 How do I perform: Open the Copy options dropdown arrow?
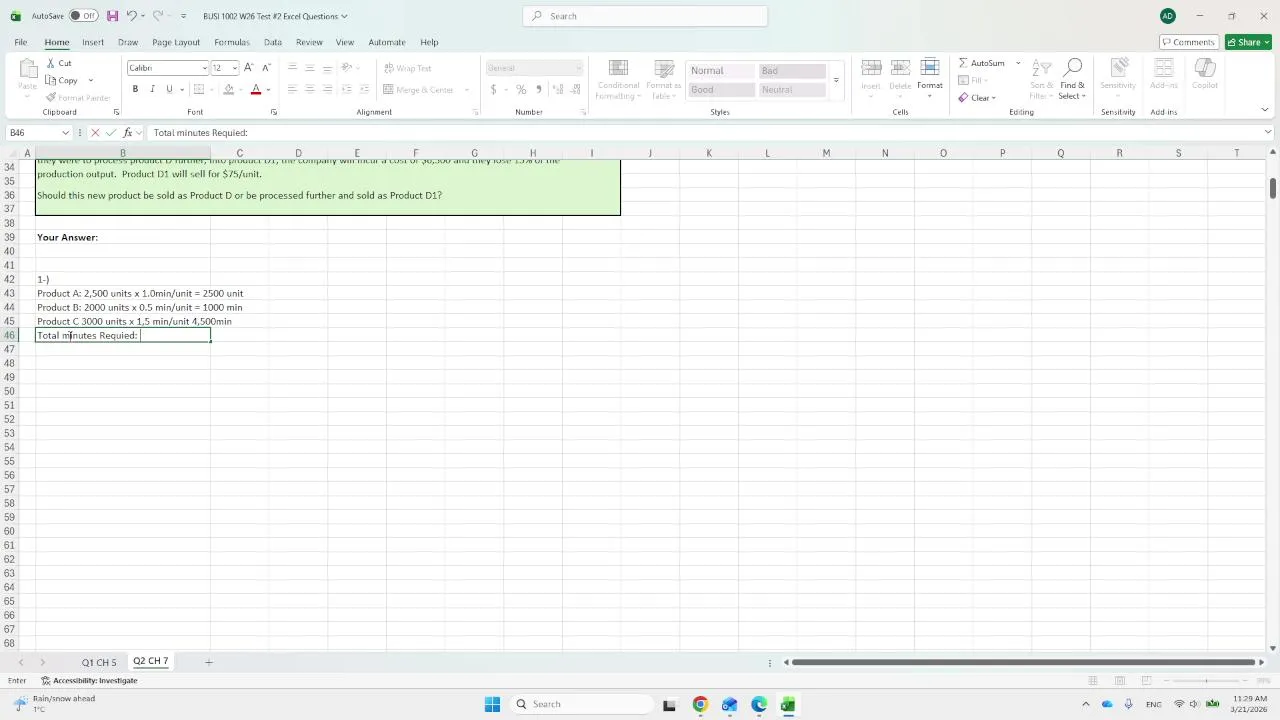tap(90, 80)
